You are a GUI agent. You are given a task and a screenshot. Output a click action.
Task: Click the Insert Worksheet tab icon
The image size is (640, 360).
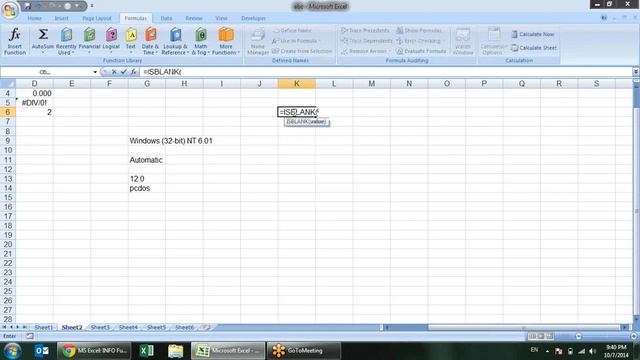coord(207,327)
